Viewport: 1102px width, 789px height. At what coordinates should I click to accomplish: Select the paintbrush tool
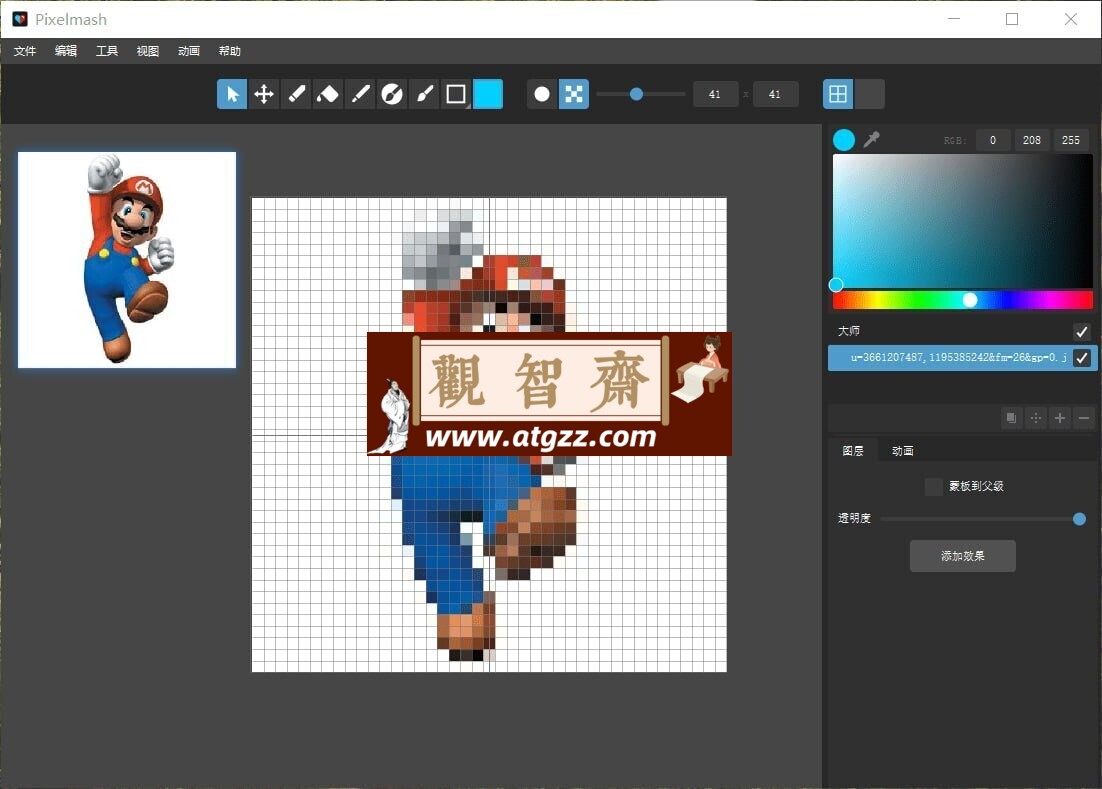424,94
